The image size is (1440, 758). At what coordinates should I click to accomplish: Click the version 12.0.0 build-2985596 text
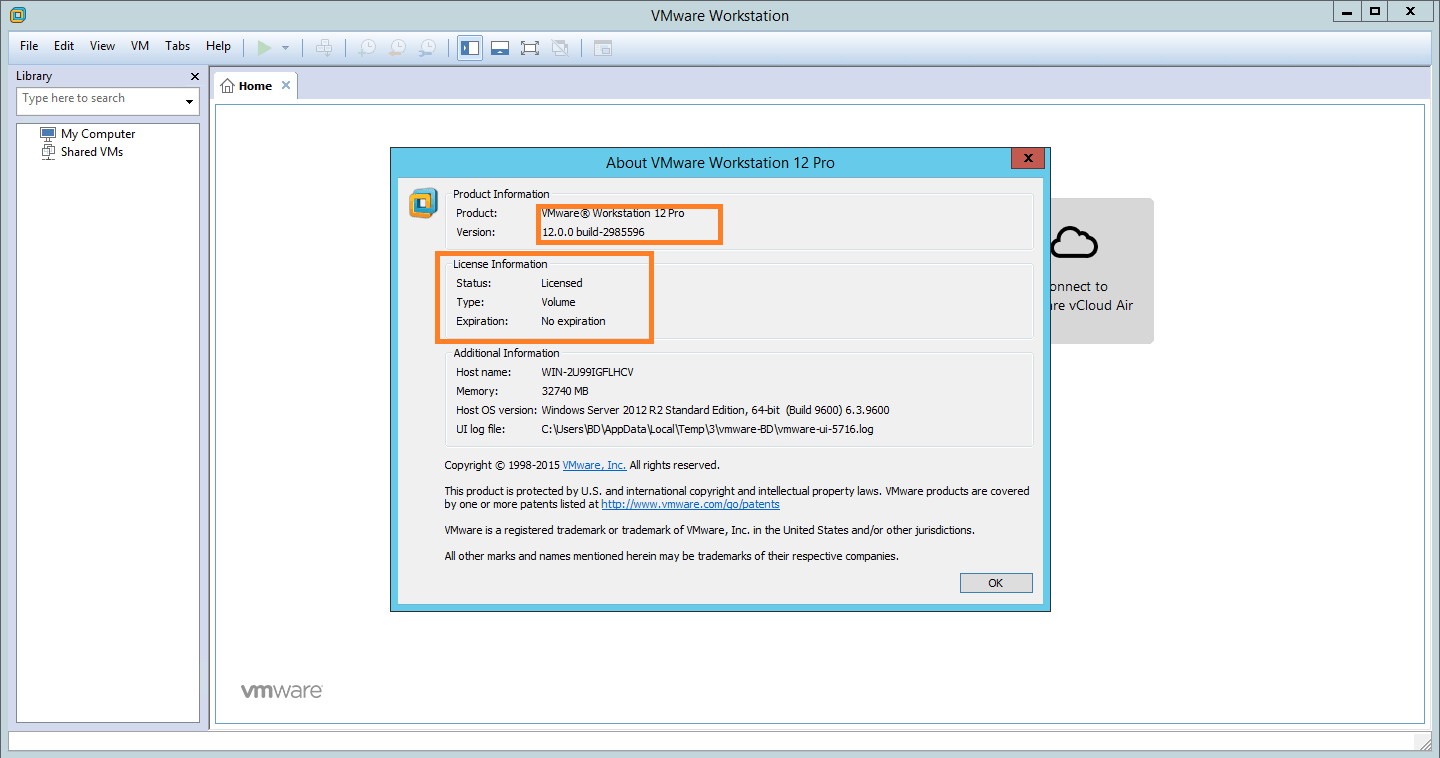coord(593,232)
